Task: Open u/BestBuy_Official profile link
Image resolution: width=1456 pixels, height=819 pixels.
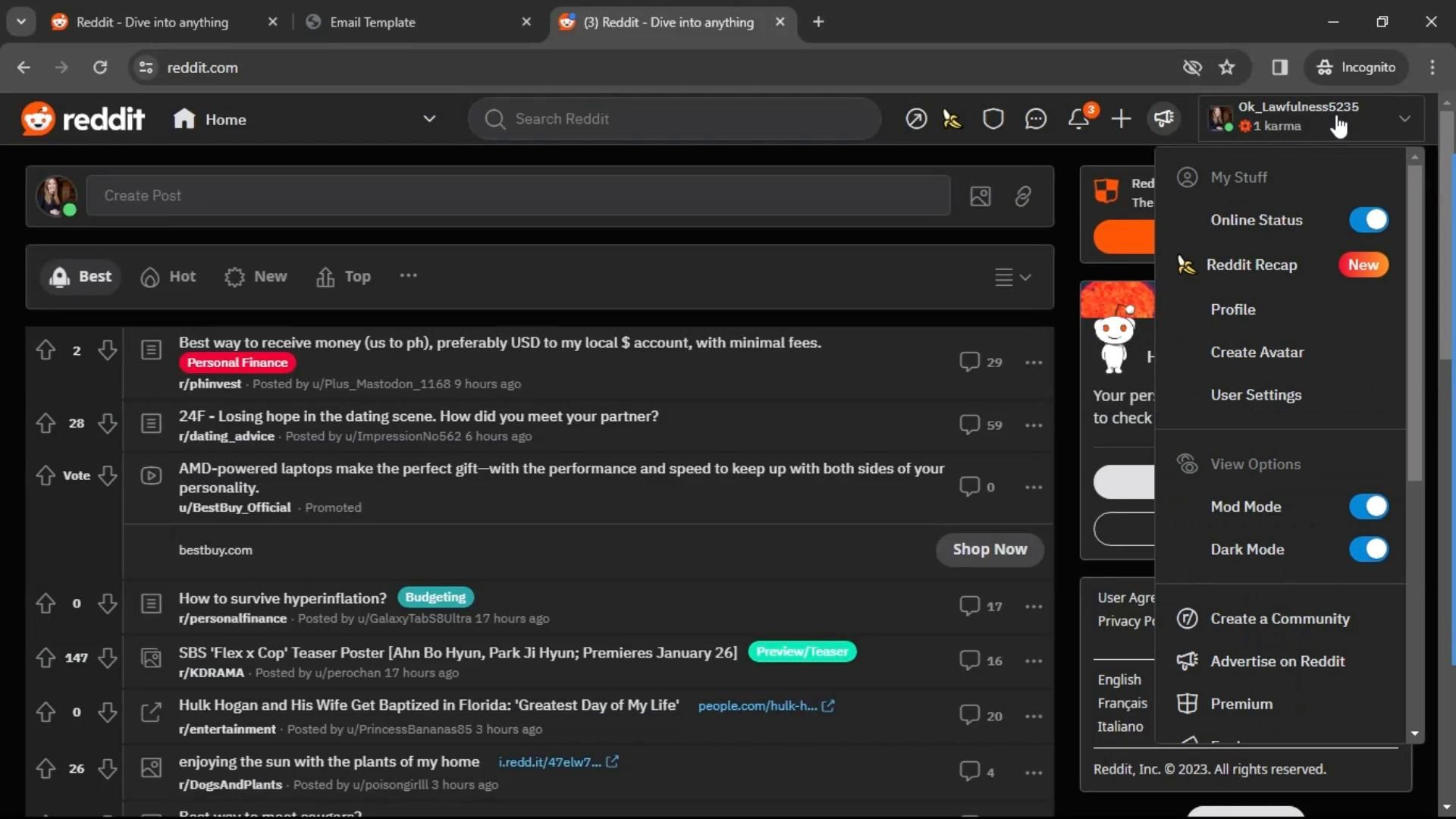Action: (234, 507)
